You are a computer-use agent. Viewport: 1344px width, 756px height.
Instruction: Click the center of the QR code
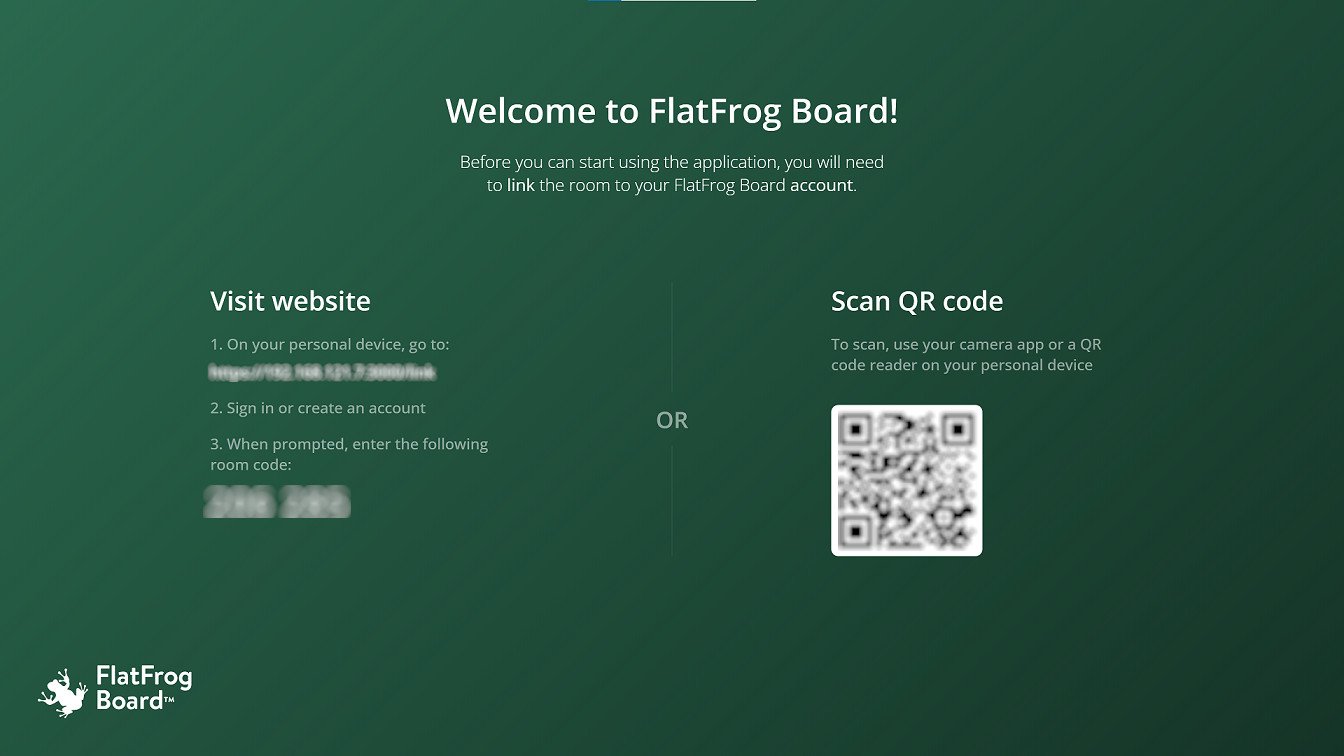pos(906,479)
